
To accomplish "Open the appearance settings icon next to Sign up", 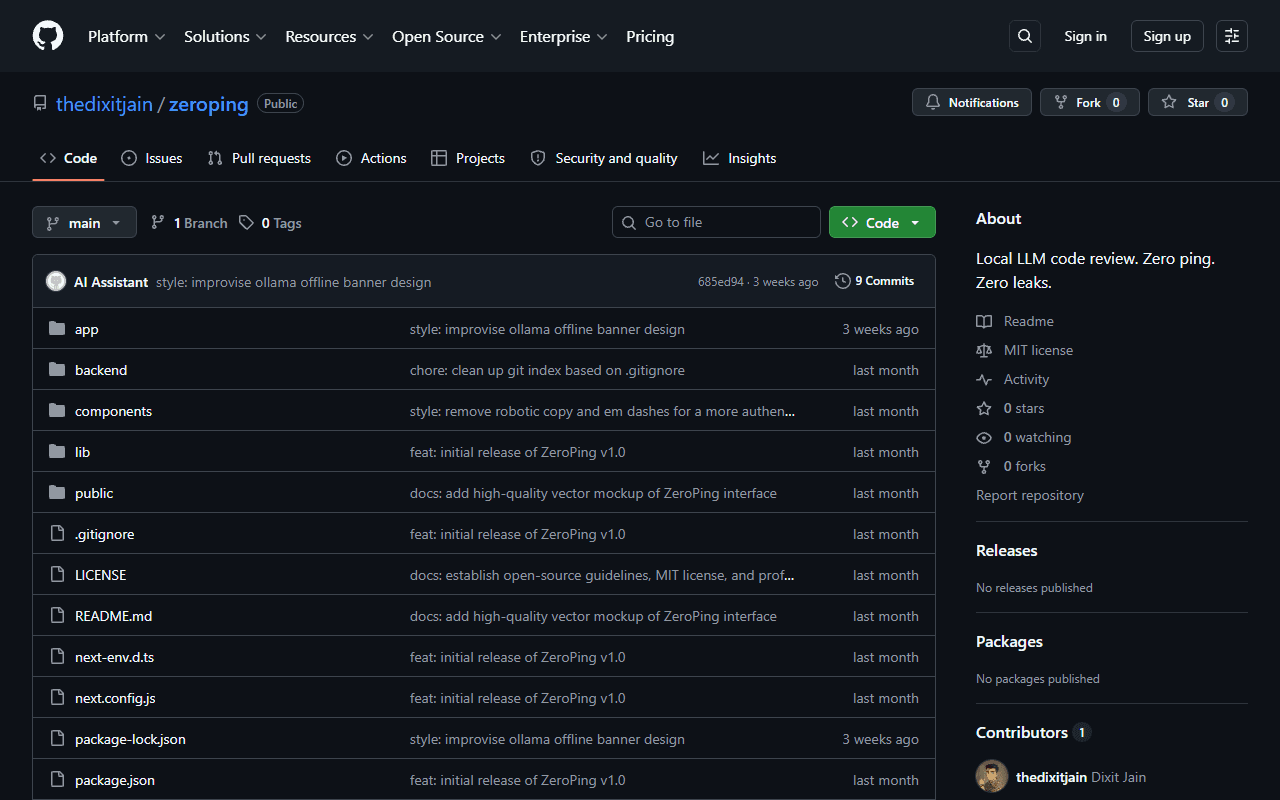I will (x=1232, y=36).
